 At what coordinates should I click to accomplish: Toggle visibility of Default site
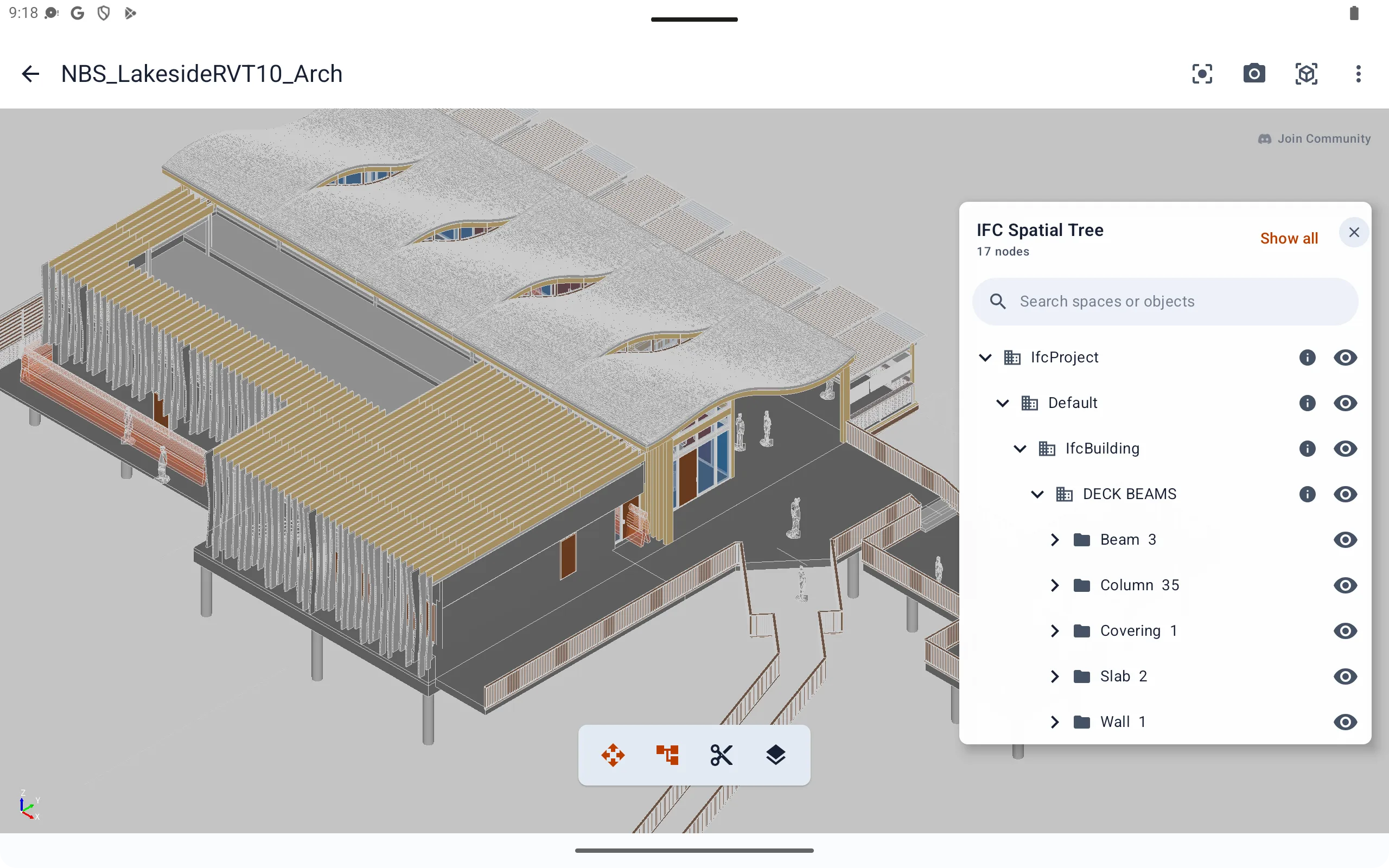coord(1345,403)
